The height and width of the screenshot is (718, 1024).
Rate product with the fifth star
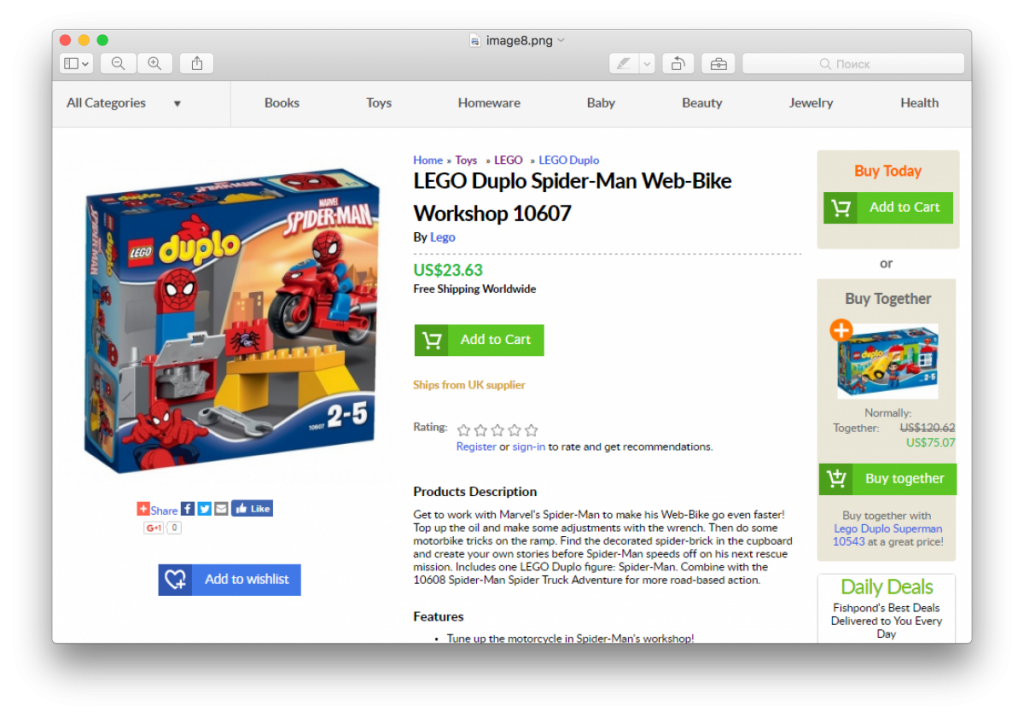point(532,430)
